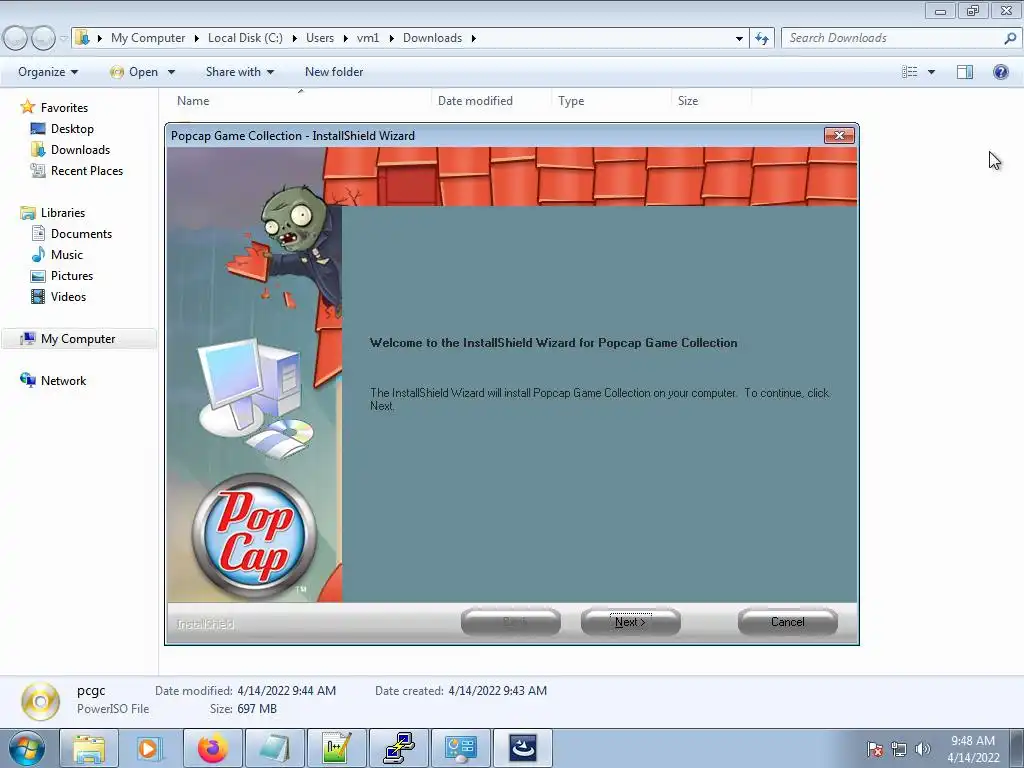Sort files by the Size column

coord(711,101)
